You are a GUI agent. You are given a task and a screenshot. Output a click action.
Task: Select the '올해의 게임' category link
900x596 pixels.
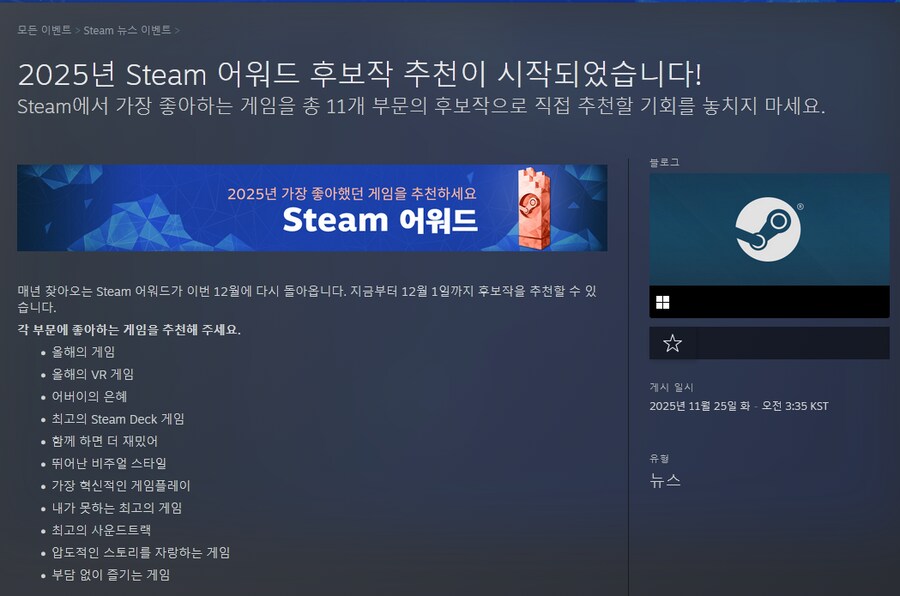85,353
